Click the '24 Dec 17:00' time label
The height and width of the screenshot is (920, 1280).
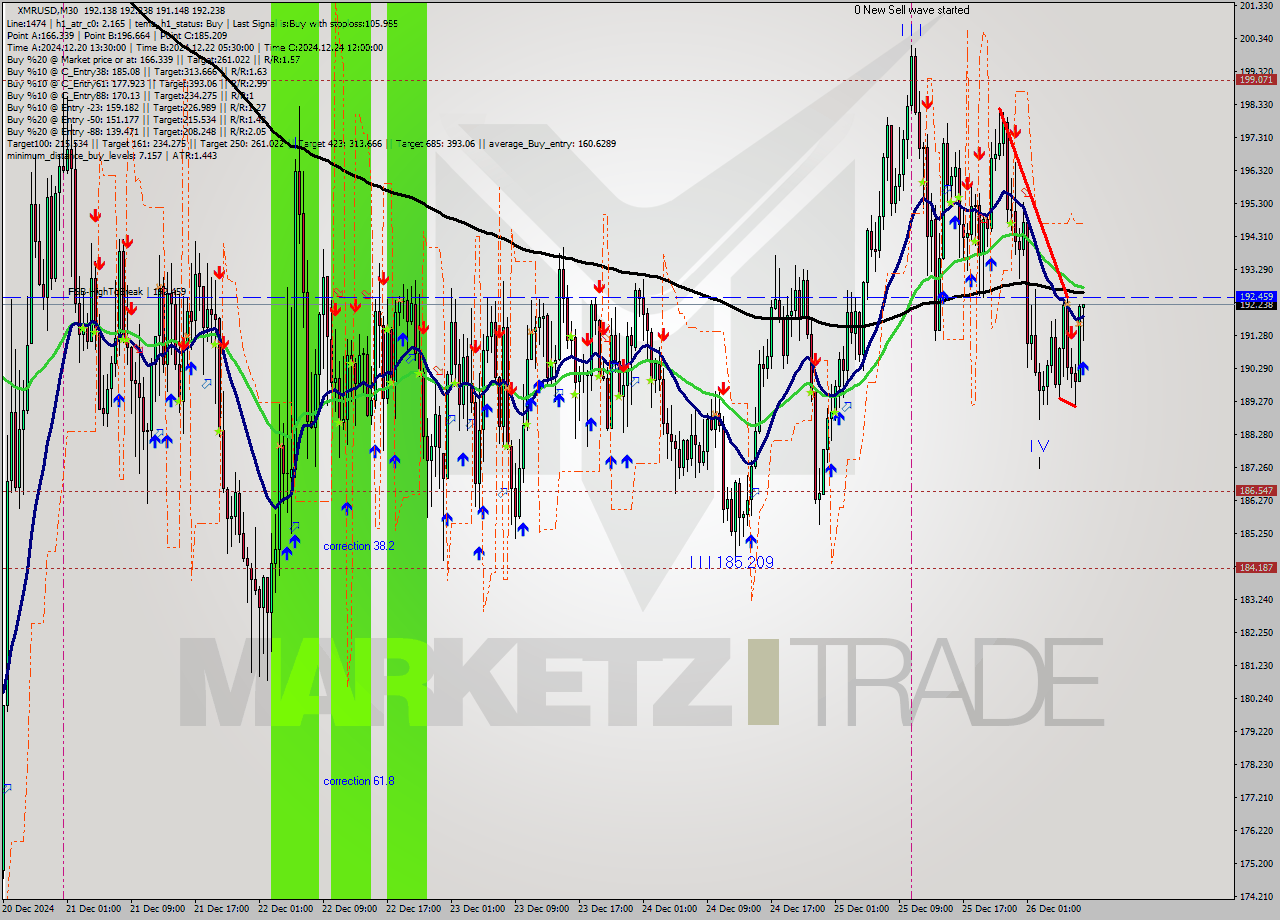pos(797,909)
